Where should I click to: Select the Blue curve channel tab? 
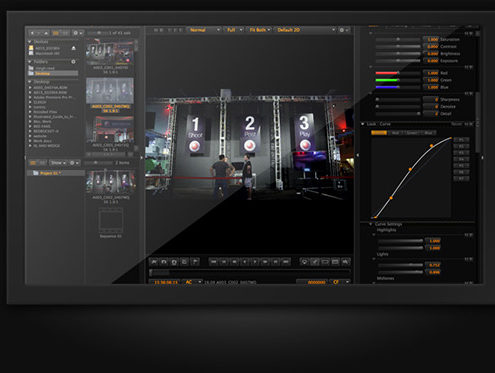pos(428,133)
